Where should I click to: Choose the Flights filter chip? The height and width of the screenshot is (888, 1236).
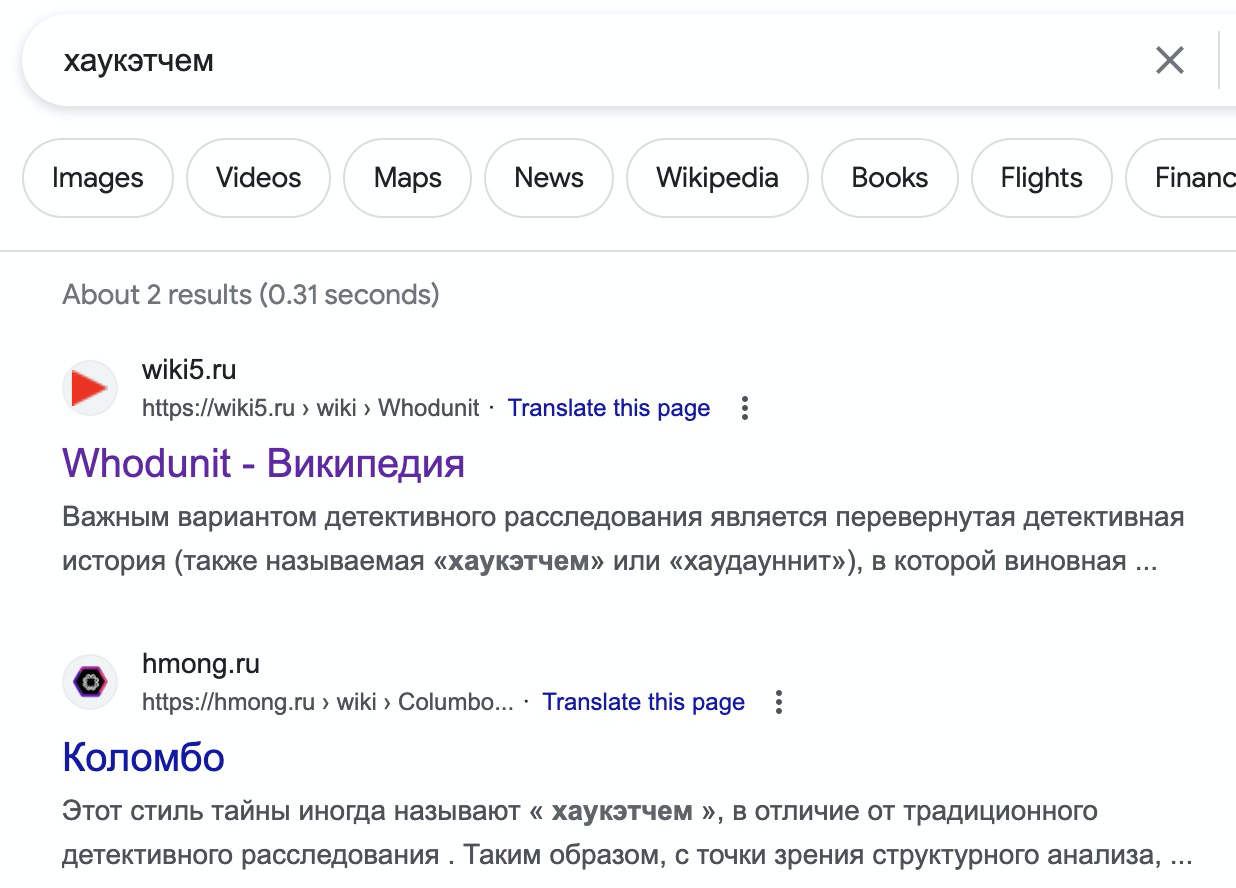[1041, 178]
